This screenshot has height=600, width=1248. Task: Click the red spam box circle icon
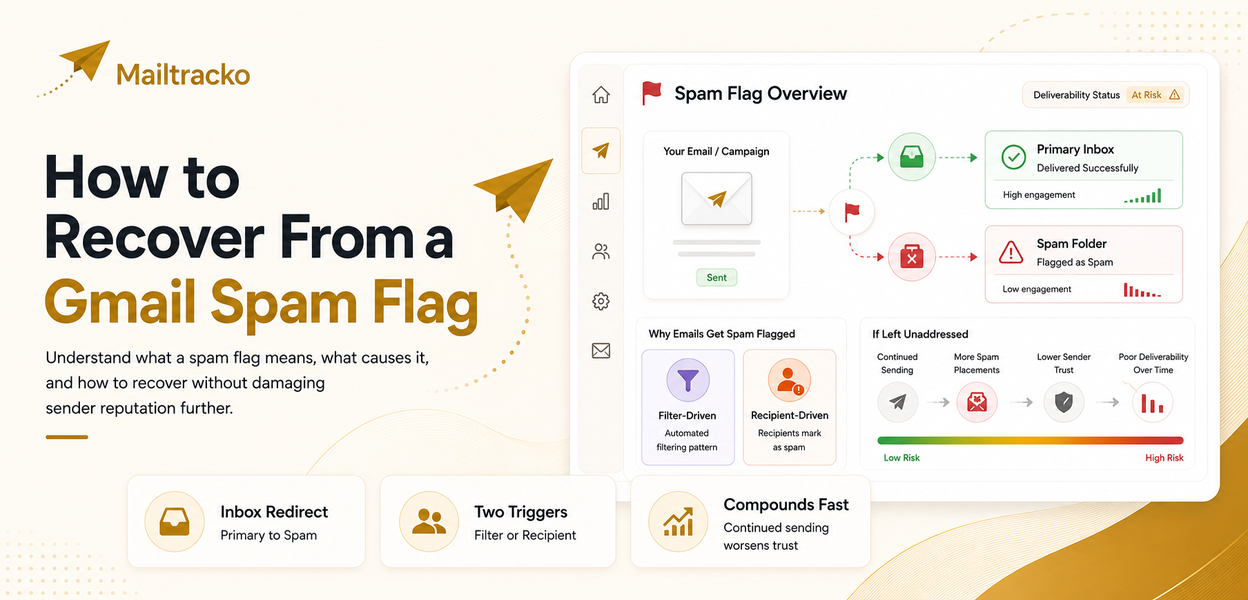pyautogui.click(x=911, y=258)
